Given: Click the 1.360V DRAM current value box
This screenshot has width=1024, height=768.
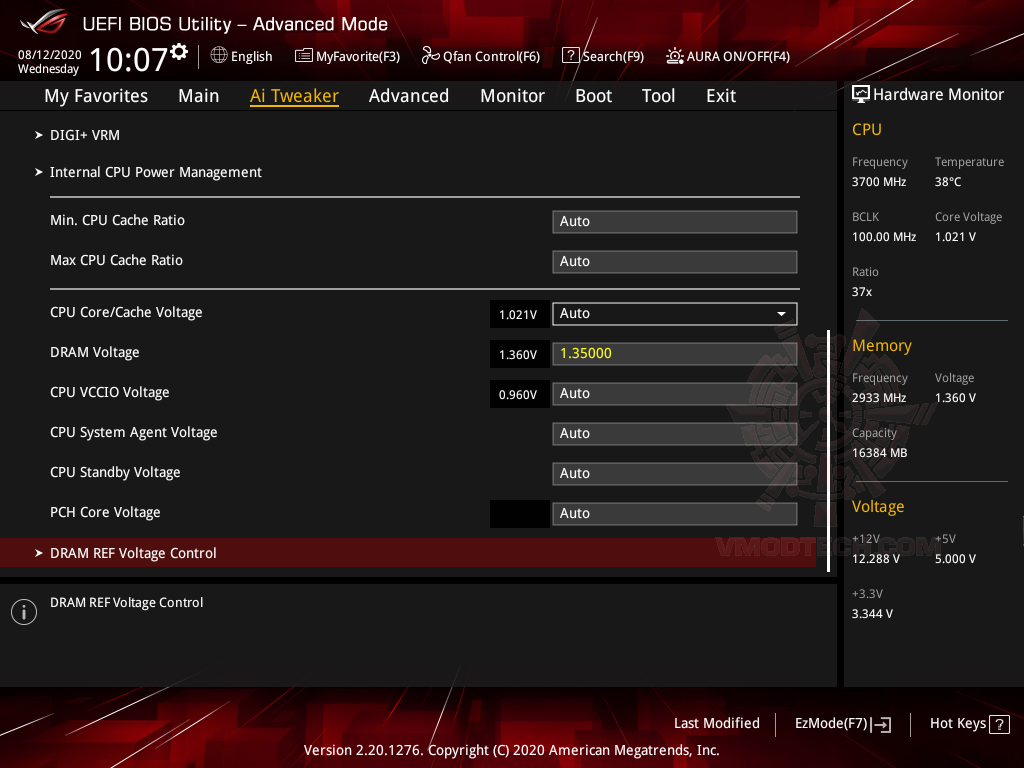Looking at the screenshot, I should tap(519, 355).
